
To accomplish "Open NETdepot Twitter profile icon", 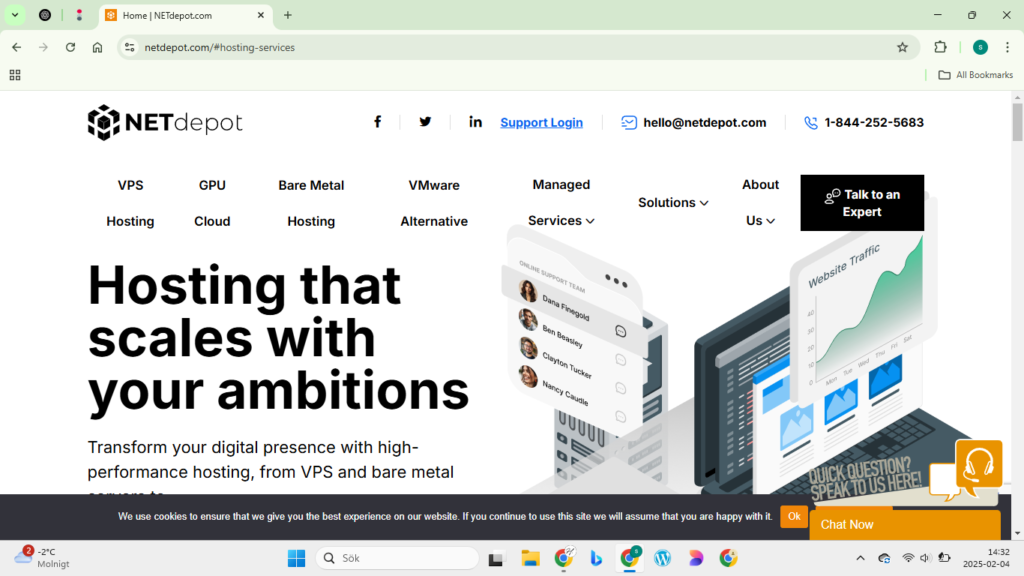I will tap(425, 122).
